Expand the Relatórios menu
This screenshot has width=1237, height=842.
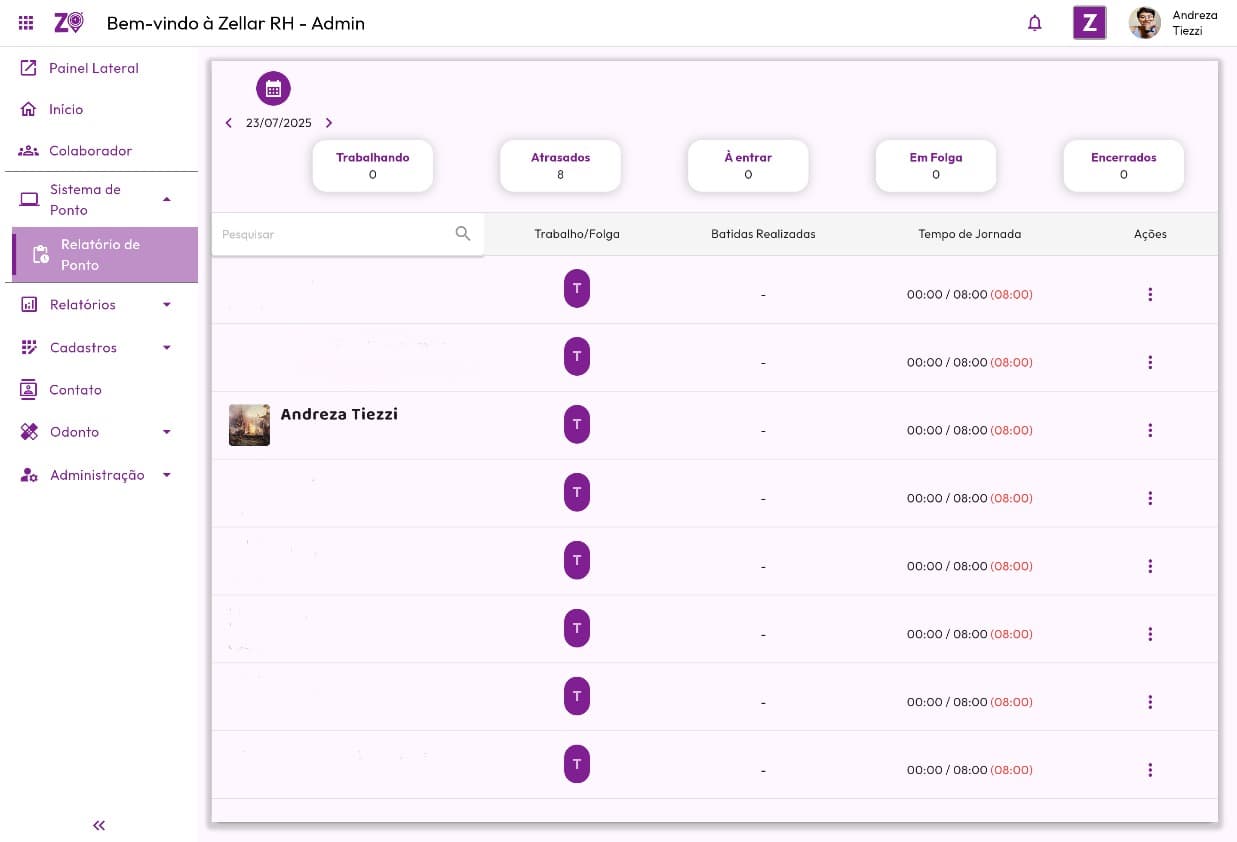pyautogui.click(x=167, y=305)
